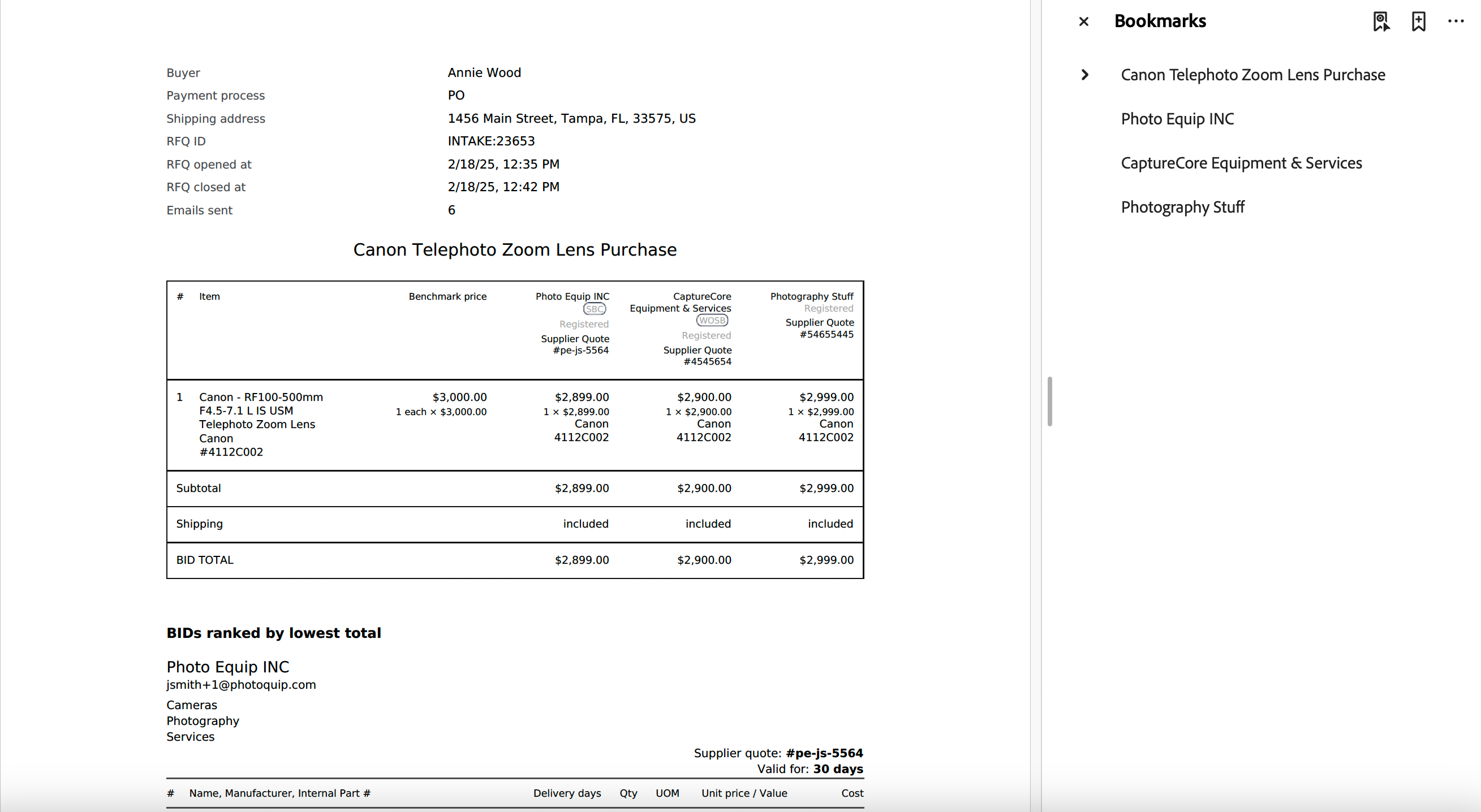Click the Payment process value PO
Screen dimensions: 1481x812
(456, 96)
